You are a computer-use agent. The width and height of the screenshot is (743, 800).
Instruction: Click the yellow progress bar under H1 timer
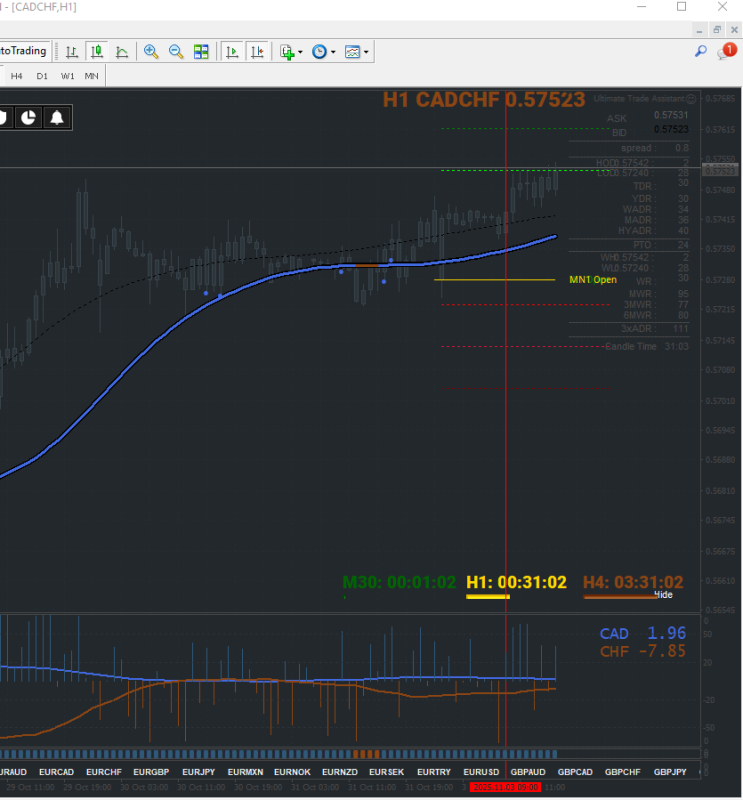[488, 596]
